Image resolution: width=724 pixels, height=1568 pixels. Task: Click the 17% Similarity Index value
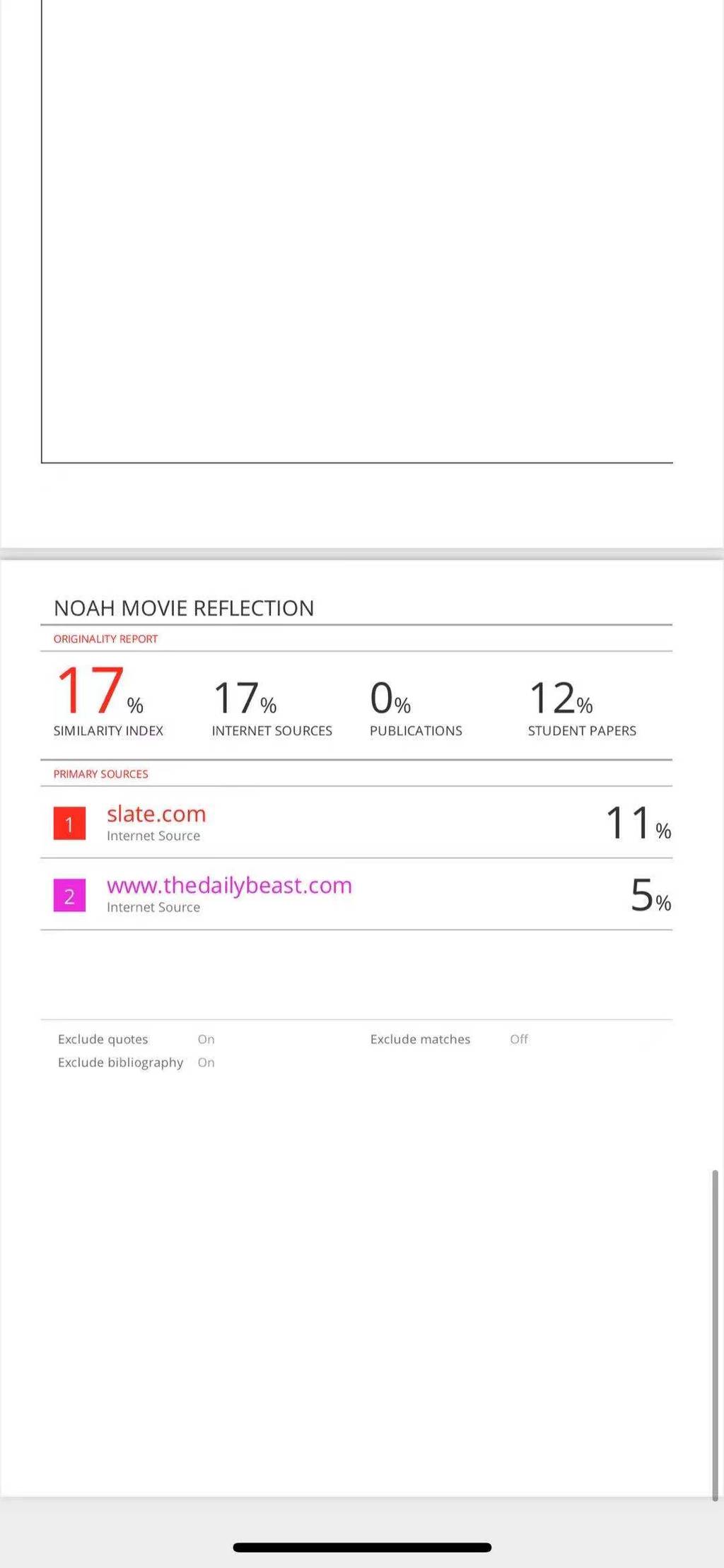100,690
